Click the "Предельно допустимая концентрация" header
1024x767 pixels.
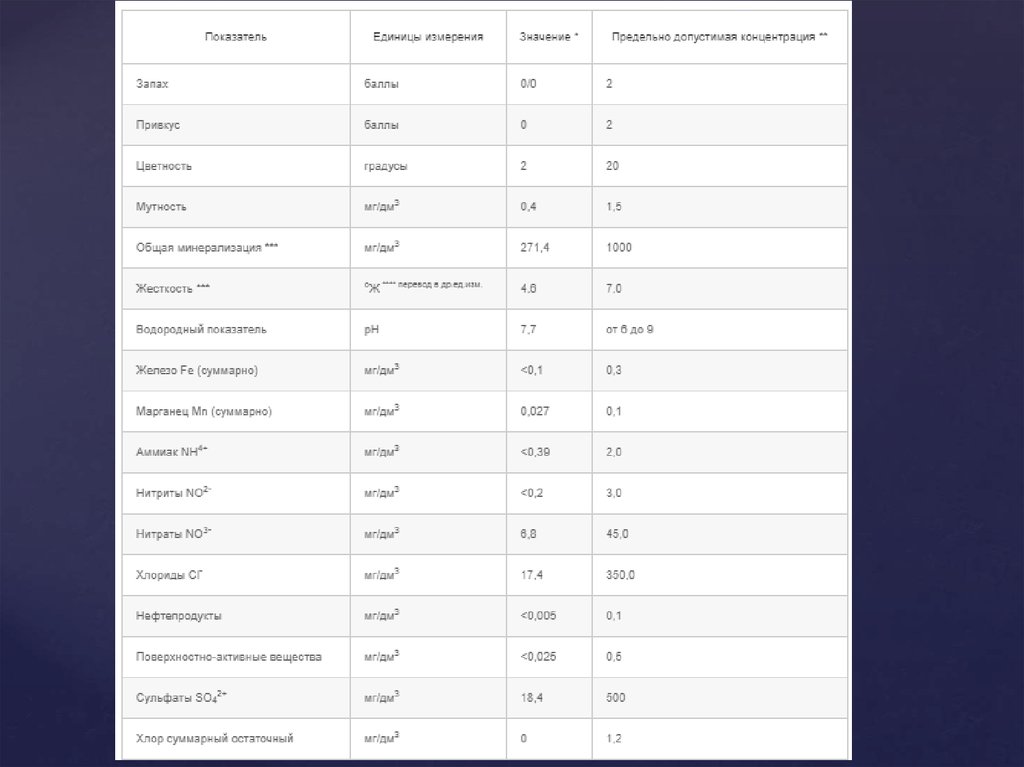pyautogui.click(x=720, y=37)
